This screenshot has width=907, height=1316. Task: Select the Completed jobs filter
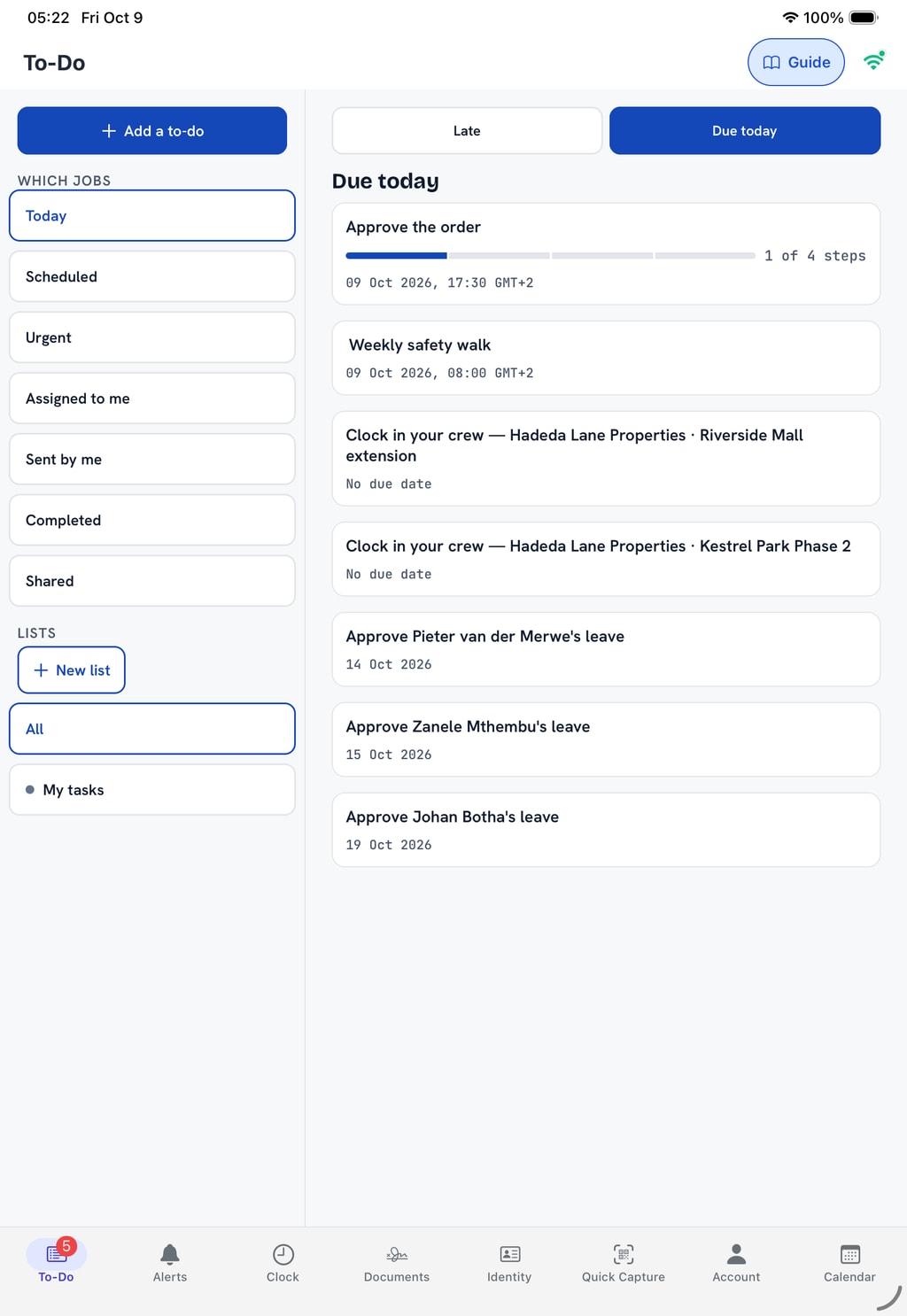pyautogui.click(x=152, y=520)
